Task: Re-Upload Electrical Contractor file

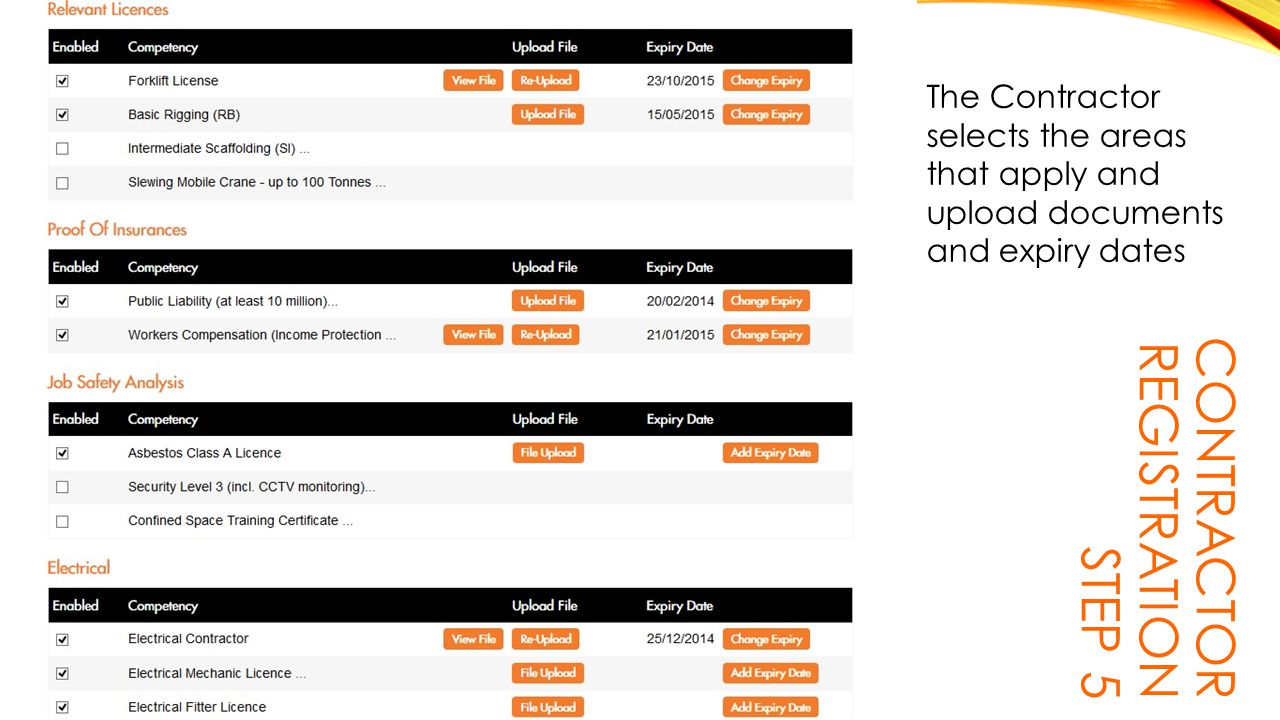Action: pyautogui.click(x=546, y=639)
